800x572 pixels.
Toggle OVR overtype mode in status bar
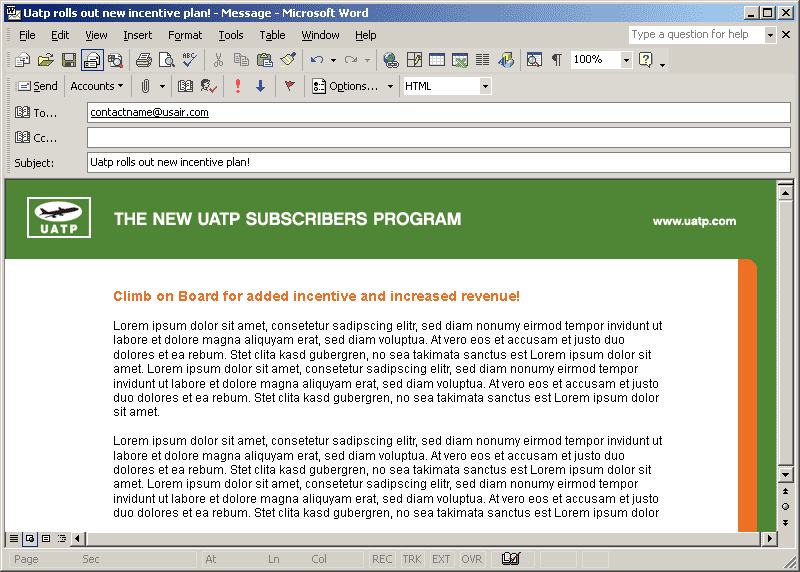471,560
